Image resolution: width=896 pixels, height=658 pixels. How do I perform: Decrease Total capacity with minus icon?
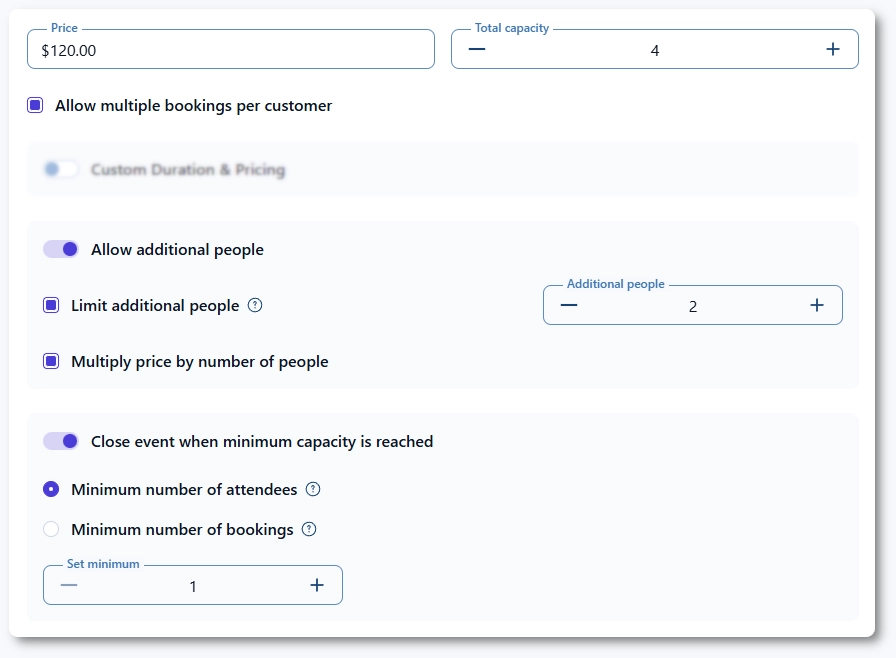[x=477, y=50]
